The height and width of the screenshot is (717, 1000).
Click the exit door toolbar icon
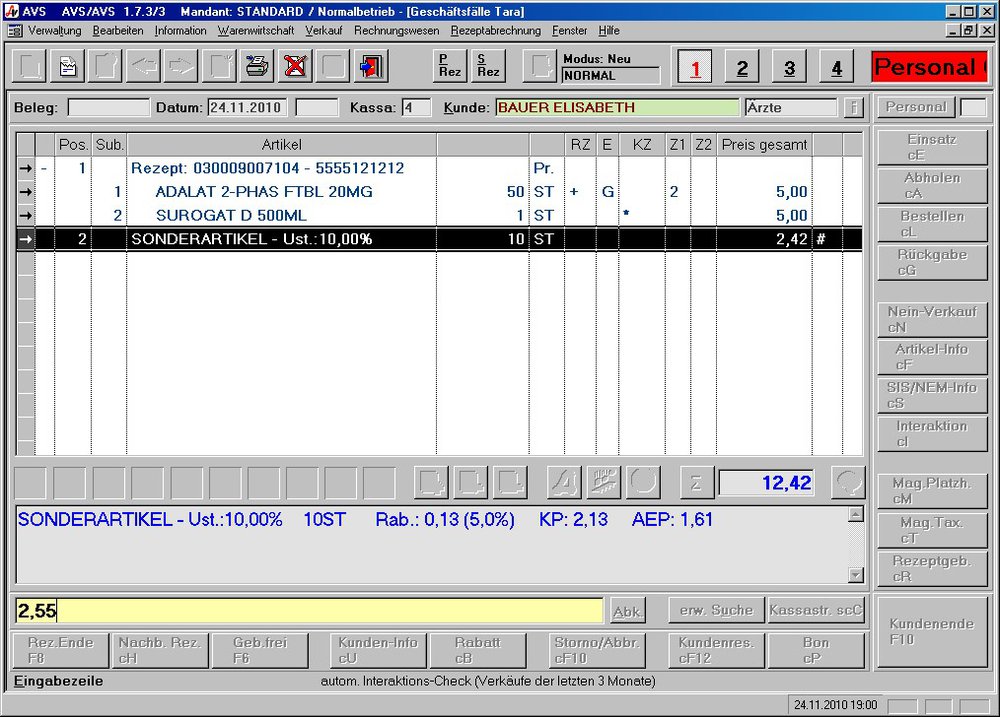click(370, 67)
